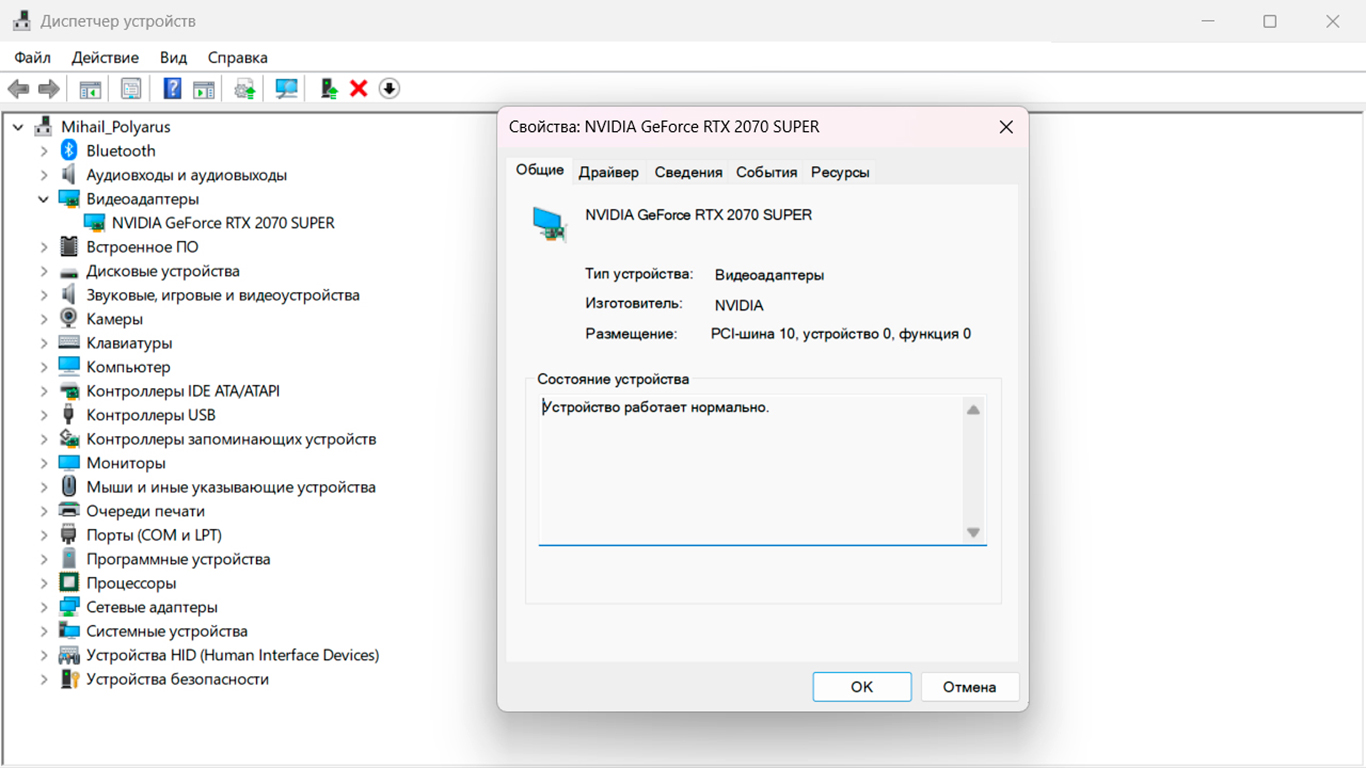Switch to the Драйвер tab
1366x768 pixels.
point(608,172)
